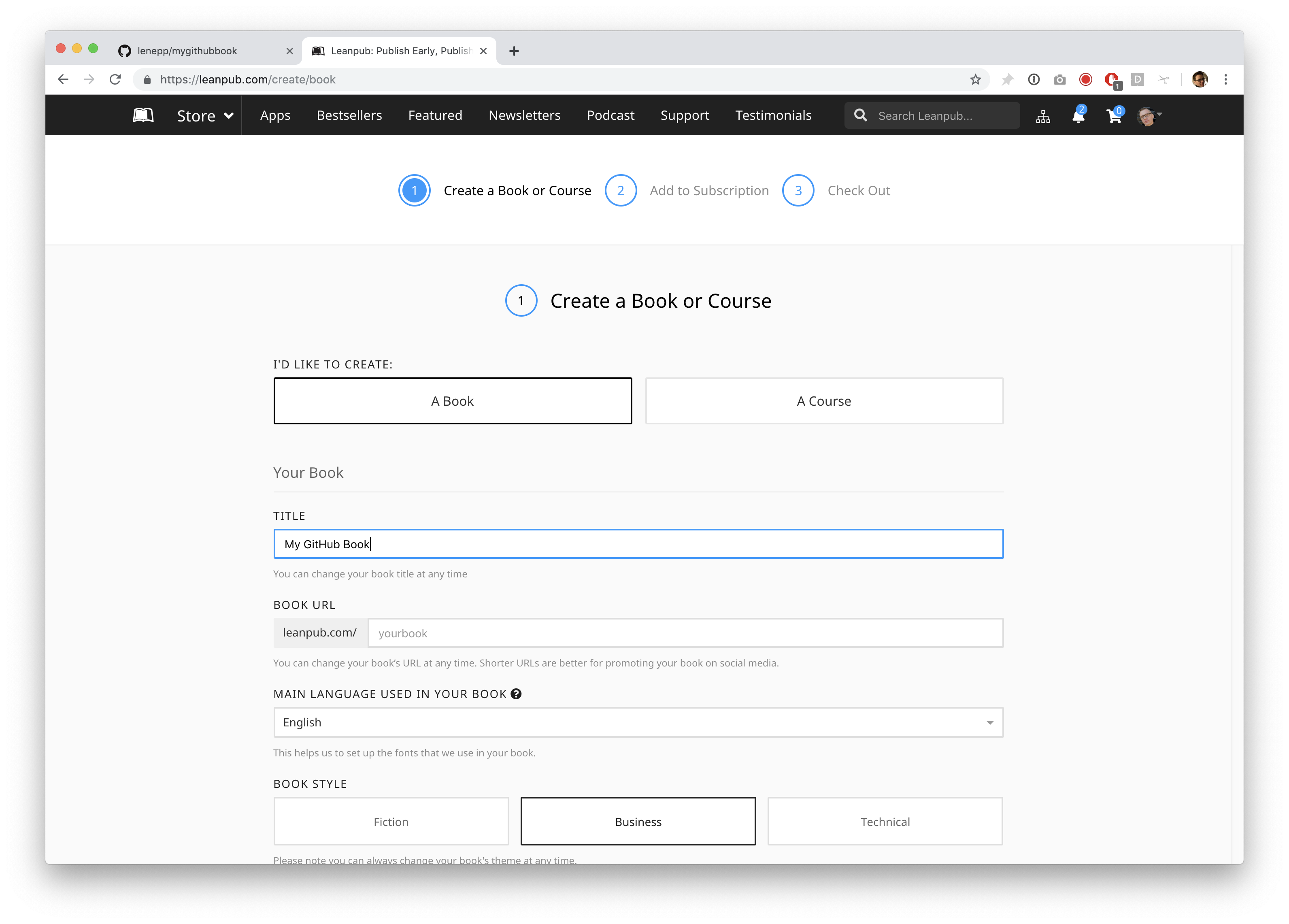Open a new browser tab with plus
1289x924 pixels.
[x=514, y=51]
